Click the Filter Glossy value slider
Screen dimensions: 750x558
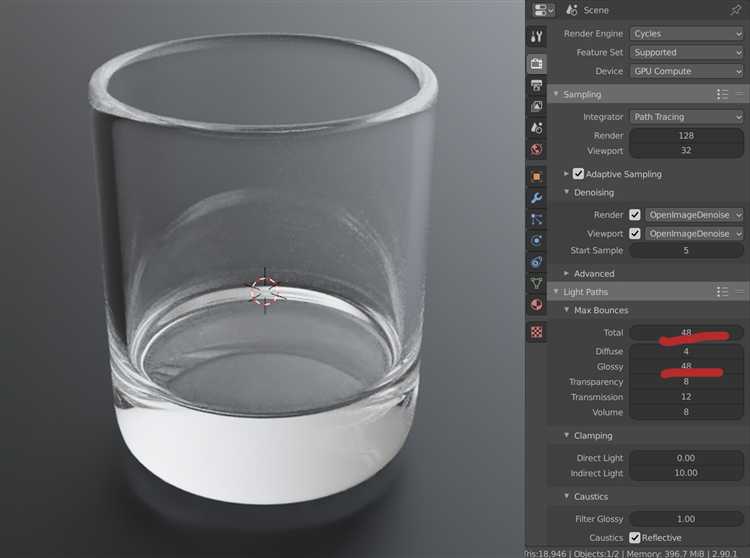pos(686,519)
